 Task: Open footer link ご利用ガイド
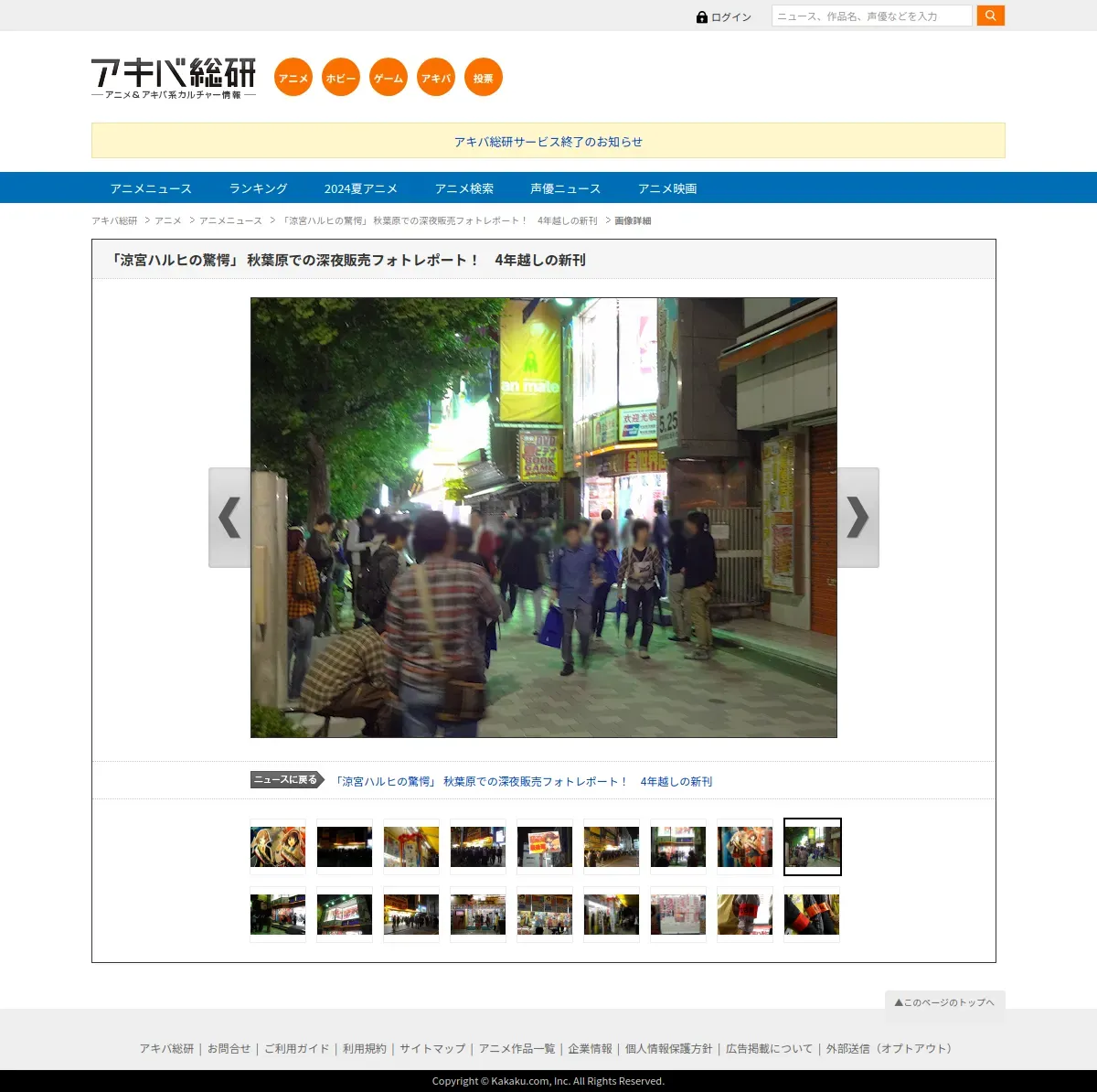click(x=296, y=1048)
